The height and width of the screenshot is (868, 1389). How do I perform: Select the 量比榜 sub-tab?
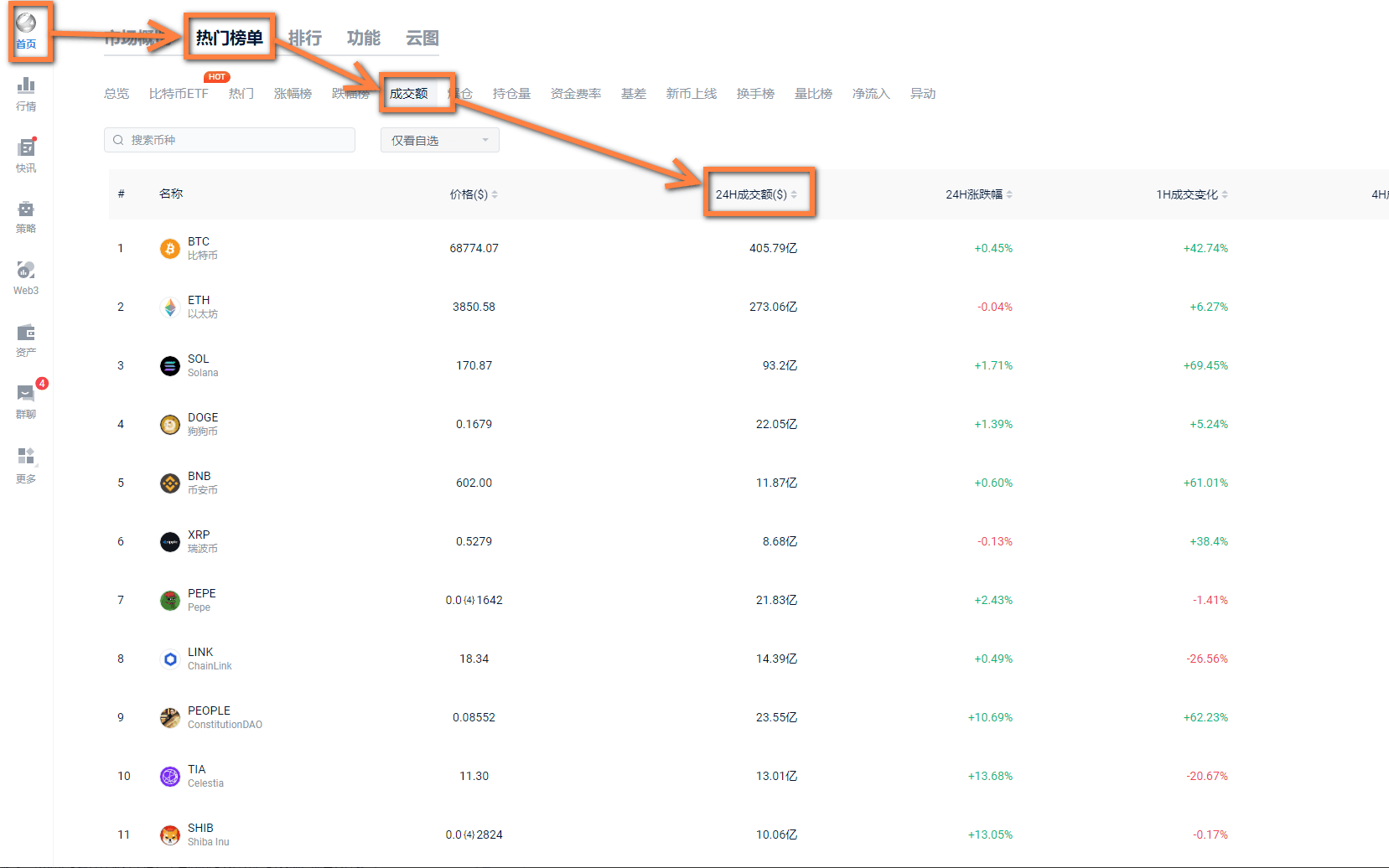tap(813, 94)
